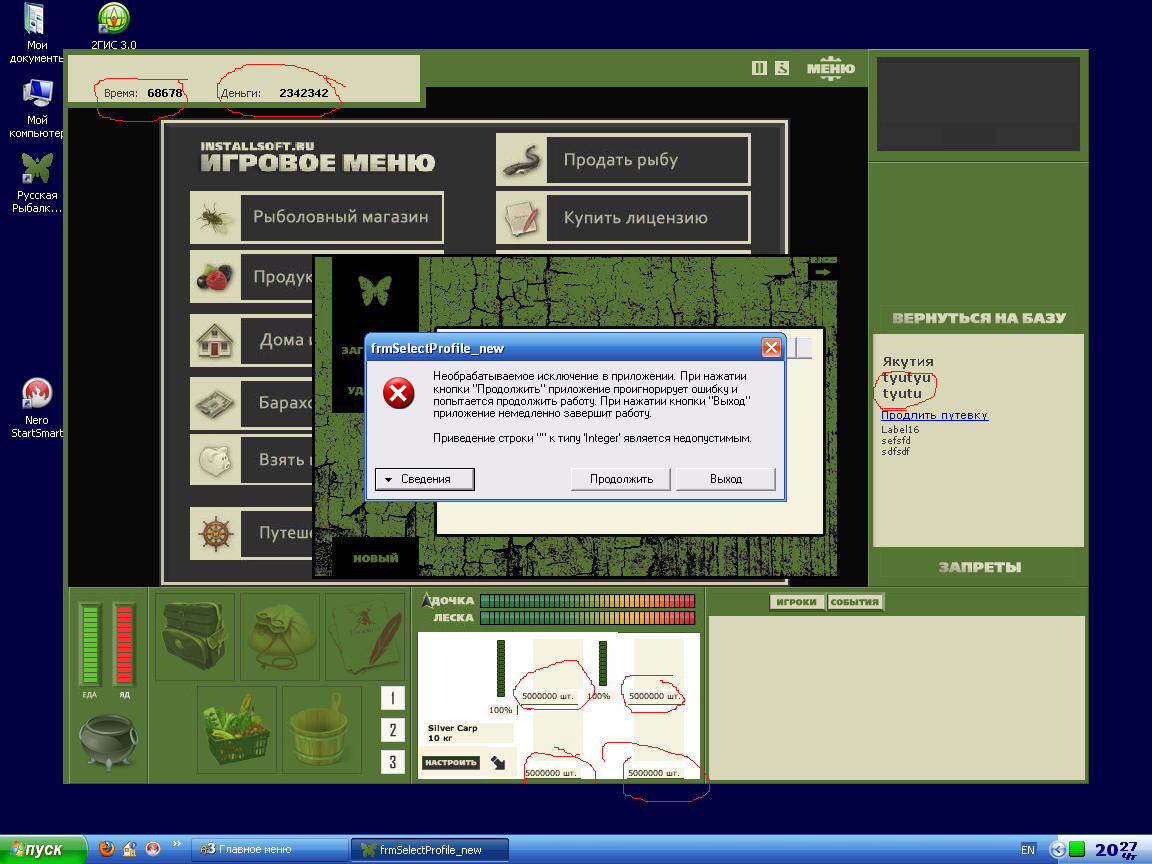Screen dimensions: 1152x864
Task: Click the fish icon beside Продать рыбу
Action: (521, 159)
